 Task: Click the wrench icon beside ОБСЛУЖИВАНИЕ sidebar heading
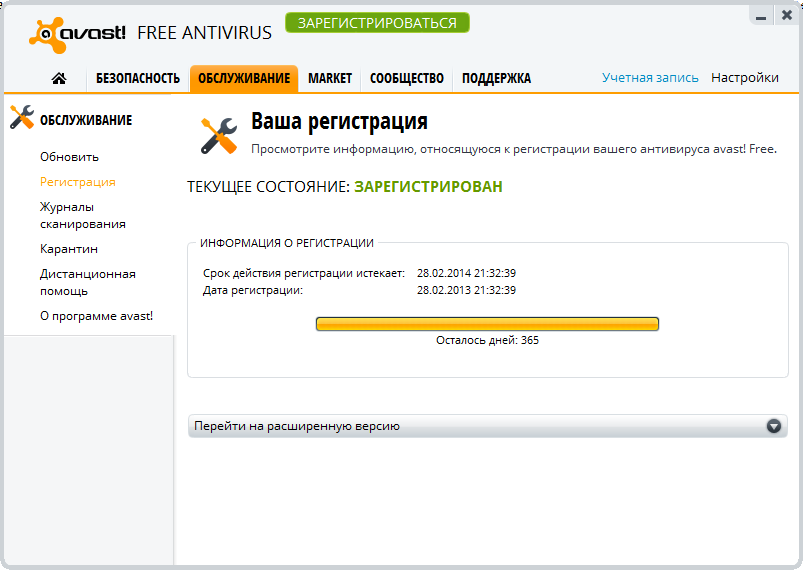point(22,117)
